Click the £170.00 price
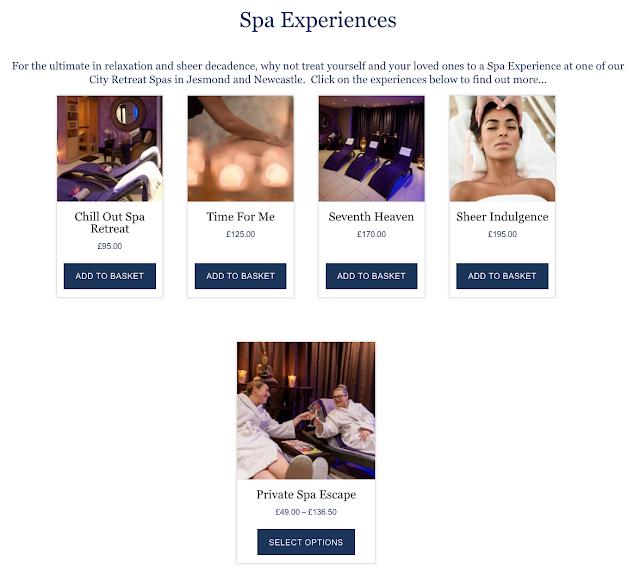The height and width of the screenshot is (573, 640). point(371,234)
